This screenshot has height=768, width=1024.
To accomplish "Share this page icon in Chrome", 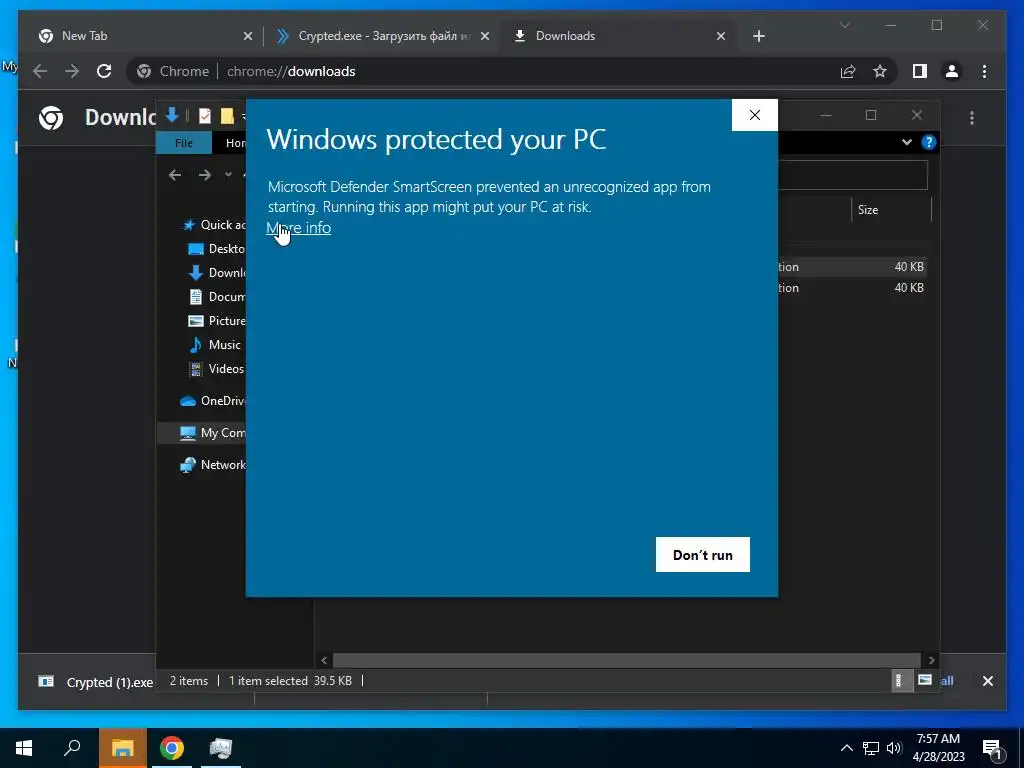I will click(848, 71).
